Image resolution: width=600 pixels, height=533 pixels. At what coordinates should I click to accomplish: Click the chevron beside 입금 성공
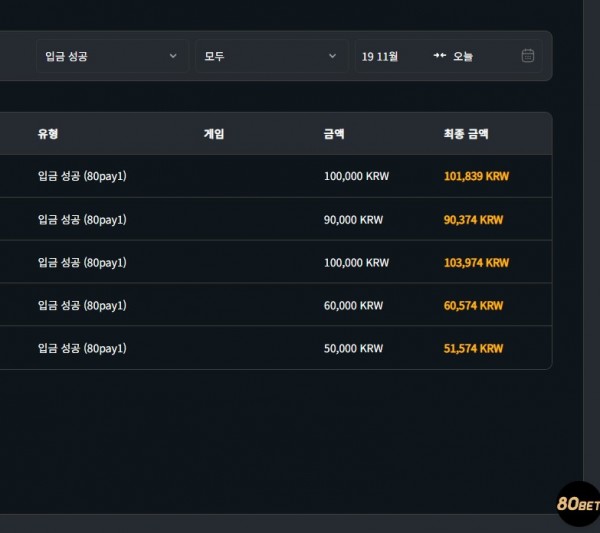(173, 56)
